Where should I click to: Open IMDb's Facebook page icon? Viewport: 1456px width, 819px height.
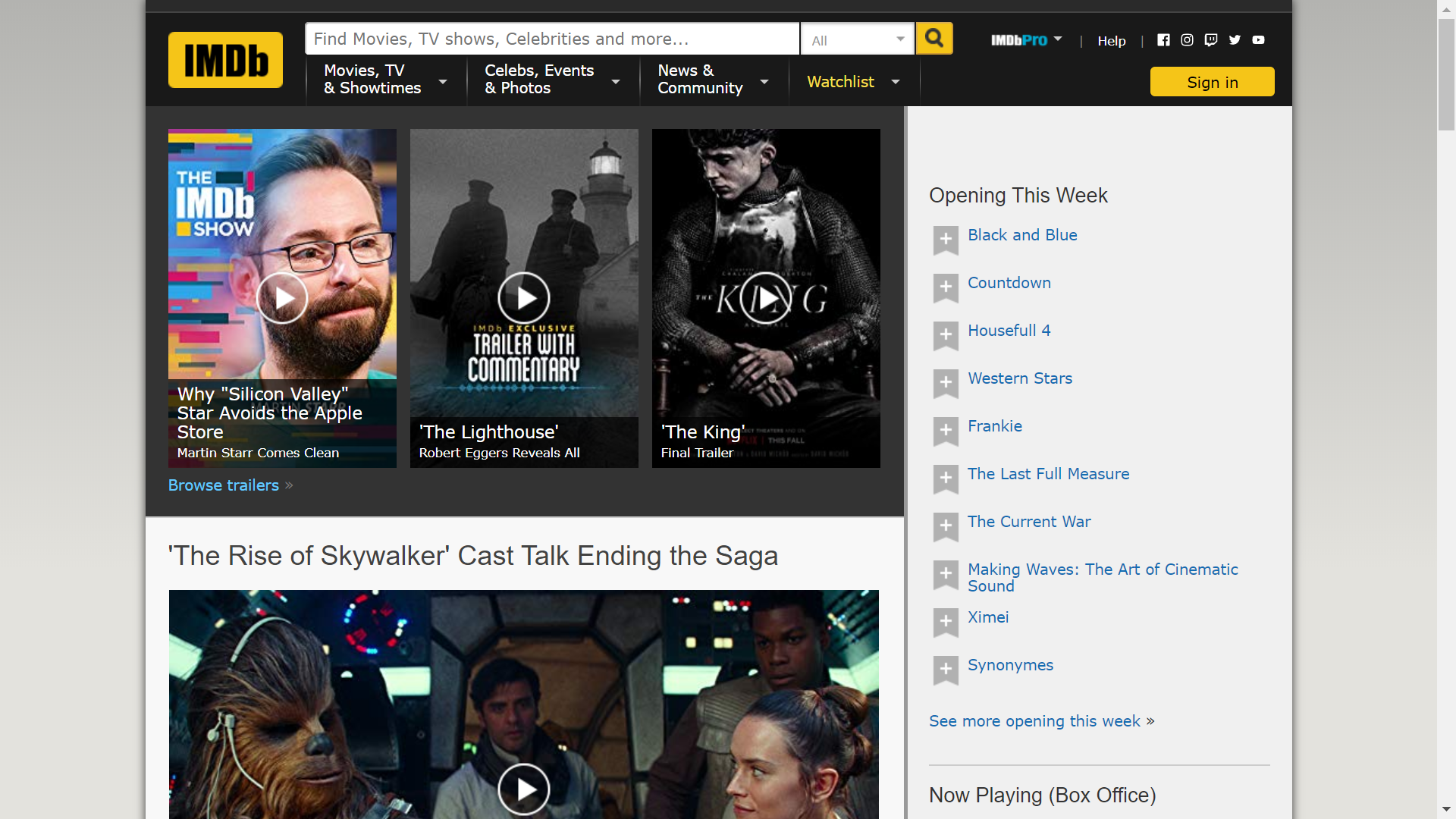click(x=1163, y=40)
